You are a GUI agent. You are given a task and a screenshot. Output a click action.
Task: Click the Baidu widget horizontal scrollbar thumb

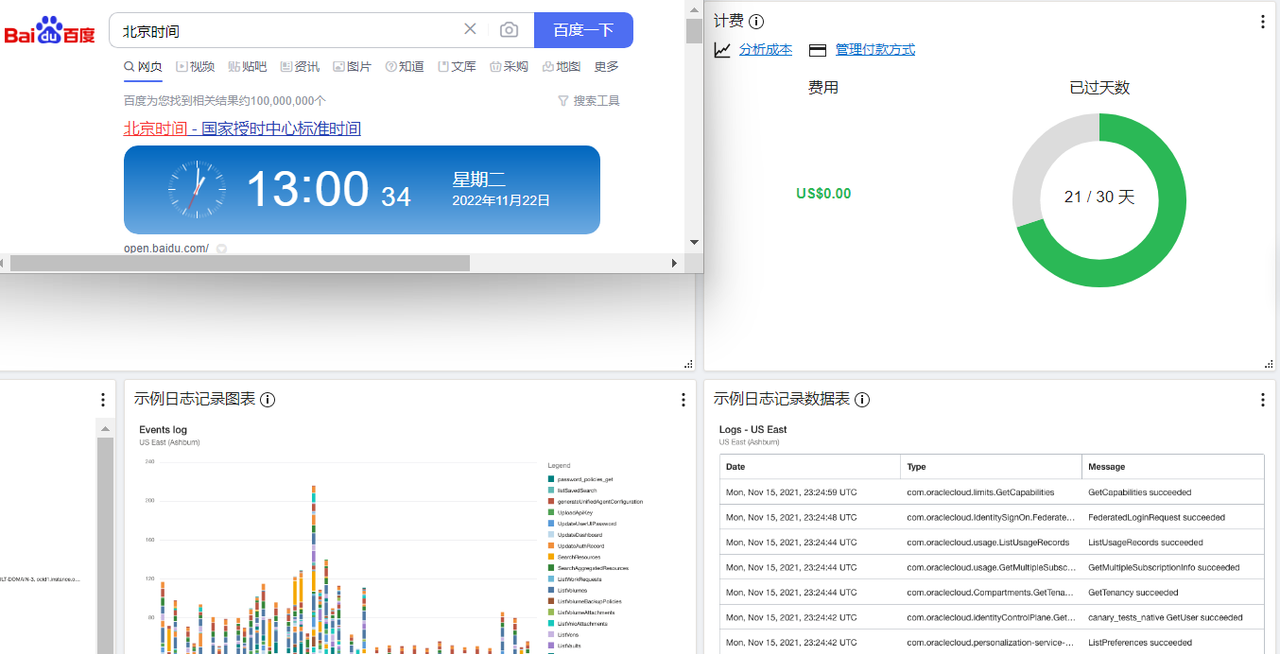point(240,263)
